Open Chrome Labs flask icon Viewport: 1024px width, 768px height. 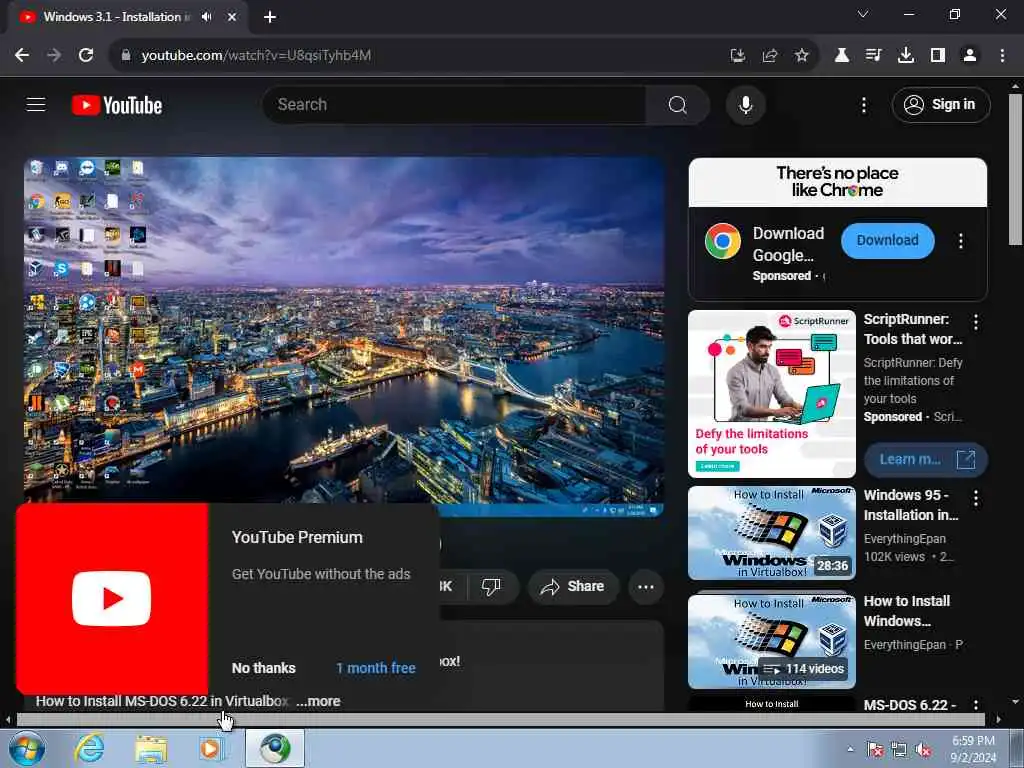click(x=842, y=56)
